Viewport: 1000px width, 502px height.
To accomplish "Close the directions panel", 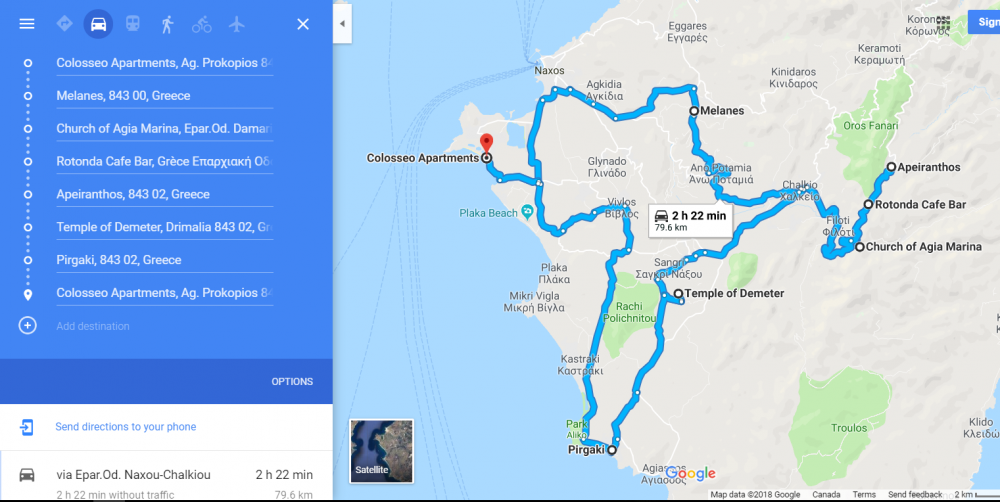I will click(303, 24).
